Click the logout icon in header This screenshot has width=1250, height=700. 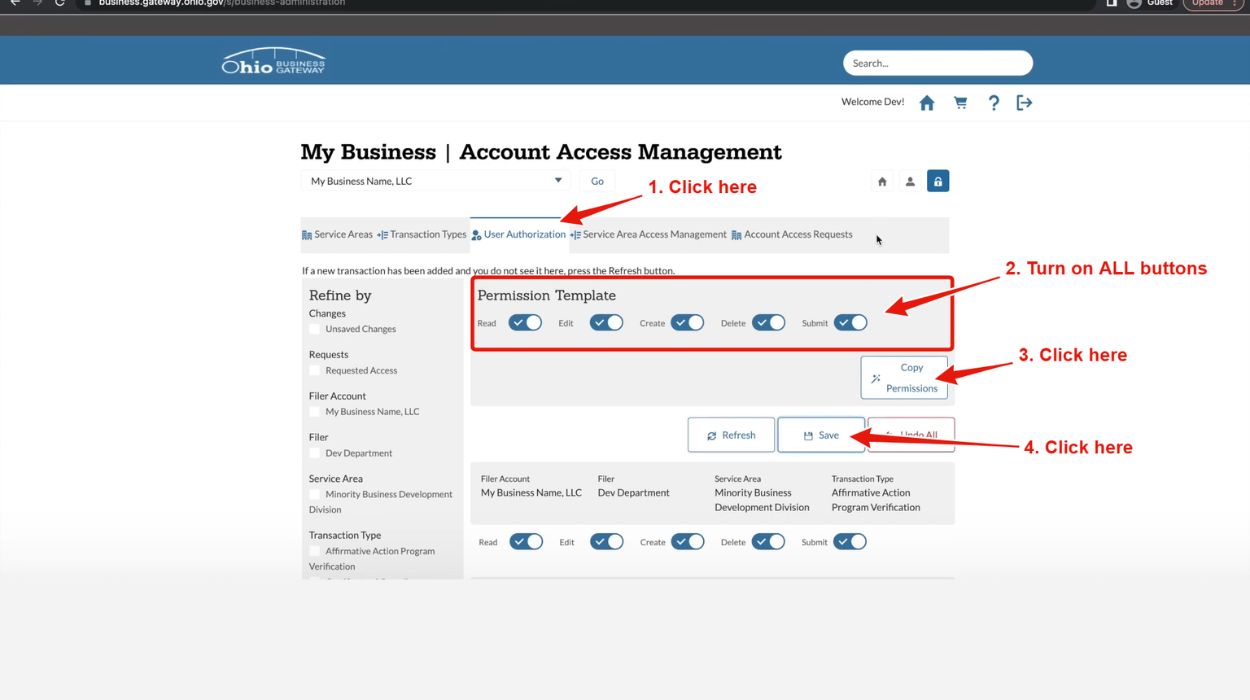pos(1024,103)
